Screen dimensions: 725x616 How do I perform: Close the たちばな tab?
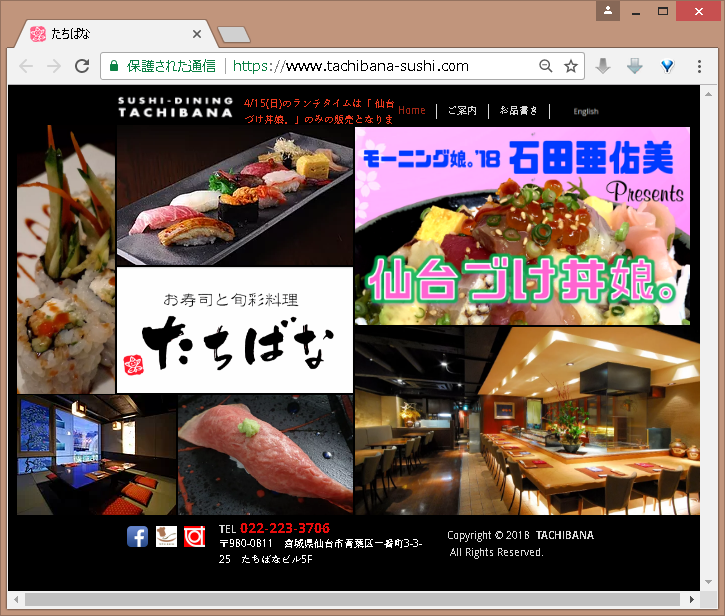pos(197,34)
